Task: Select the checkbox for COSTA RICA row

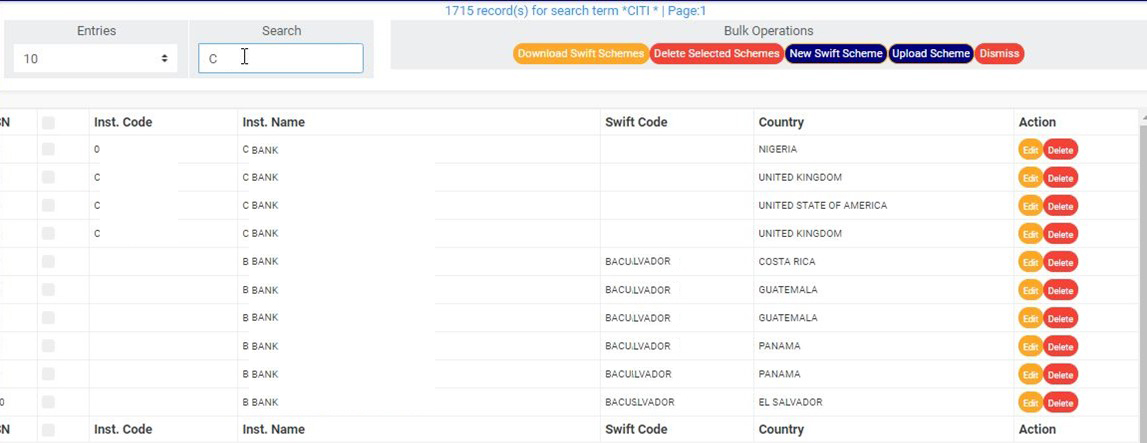Action: [48, 261]
